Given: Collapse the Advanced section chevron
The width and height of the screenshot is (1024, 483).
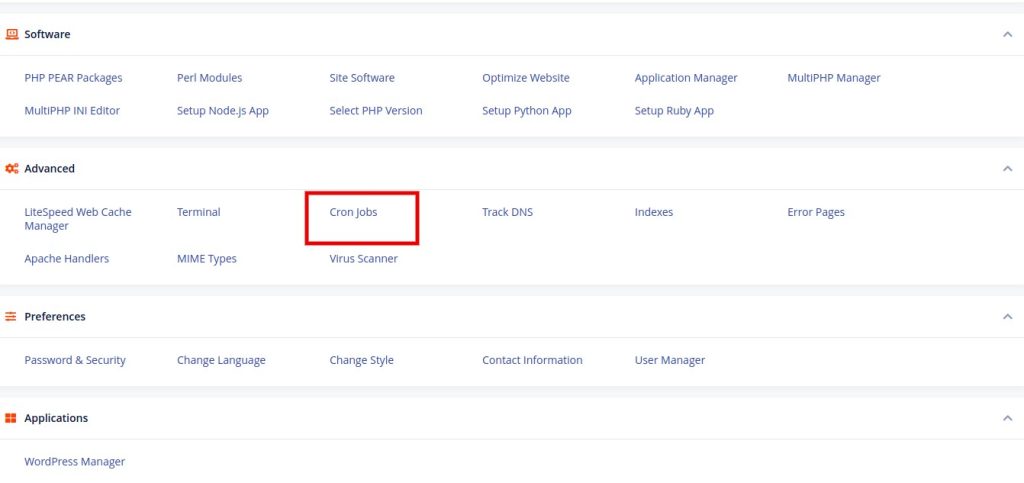Looking at the screenshot, I should 1007,169.
